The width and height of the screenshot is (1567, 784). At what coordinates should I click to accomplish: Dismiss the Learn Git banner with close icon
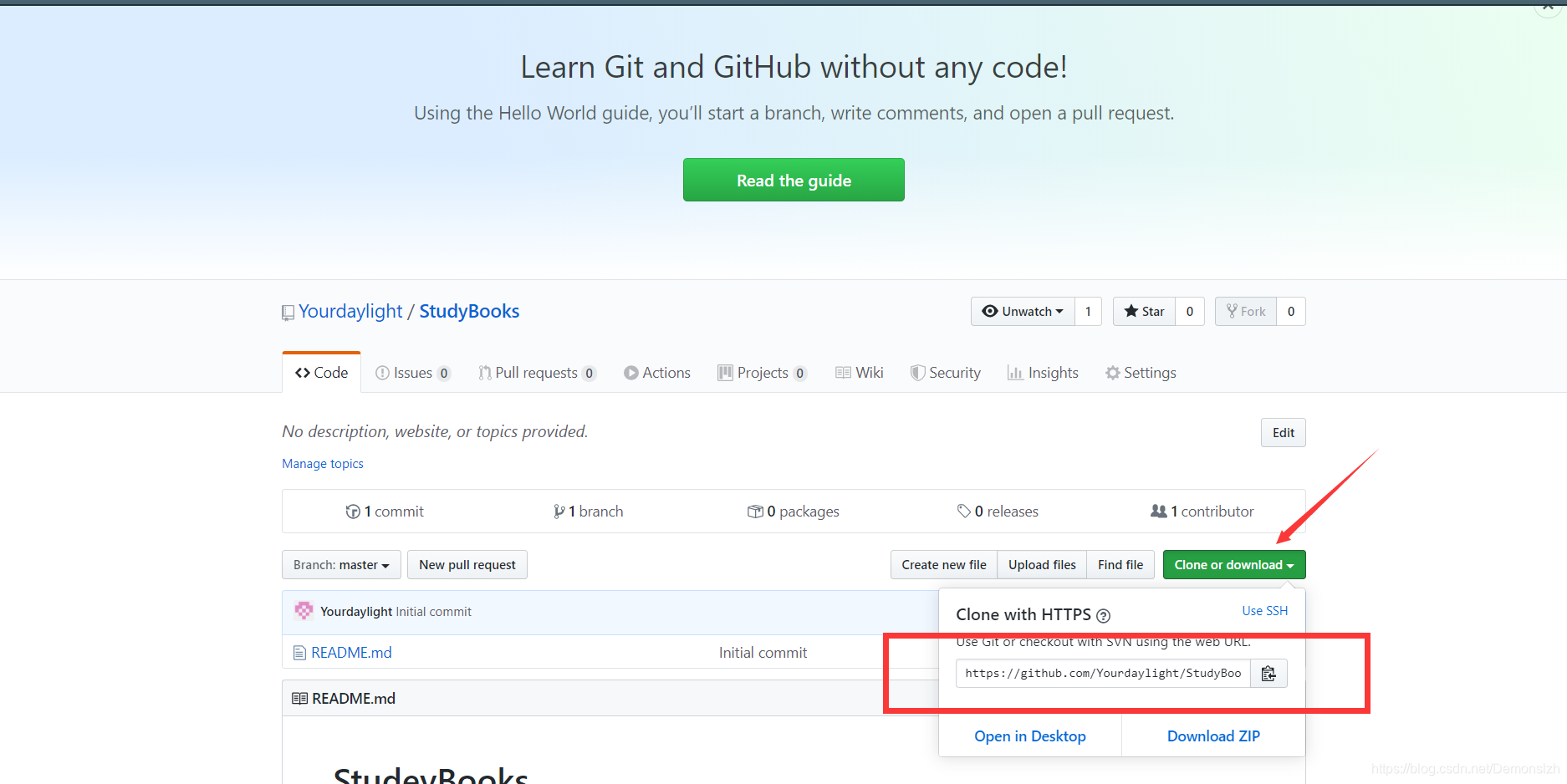1548,5
